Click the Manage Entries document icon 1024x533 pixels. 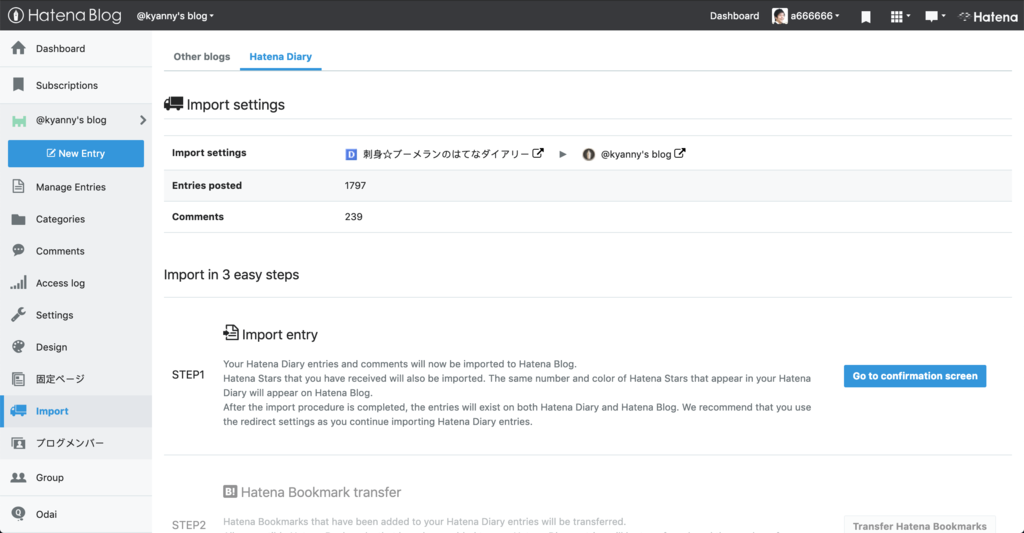pos(18,186)
